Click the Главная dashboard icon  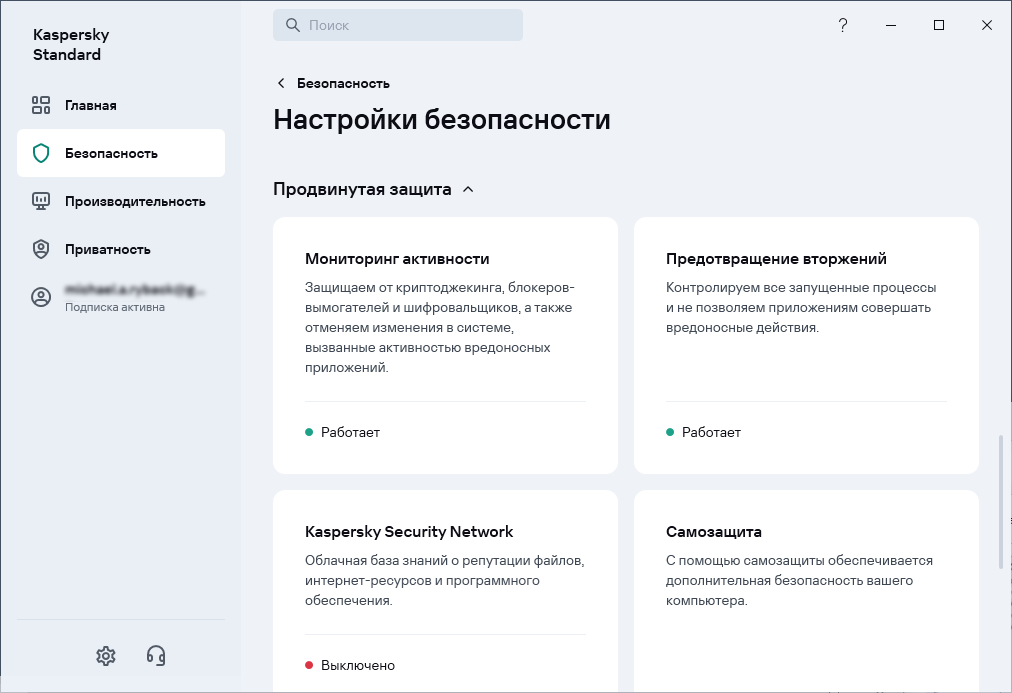pyautogui.click(x=41, y=105)
